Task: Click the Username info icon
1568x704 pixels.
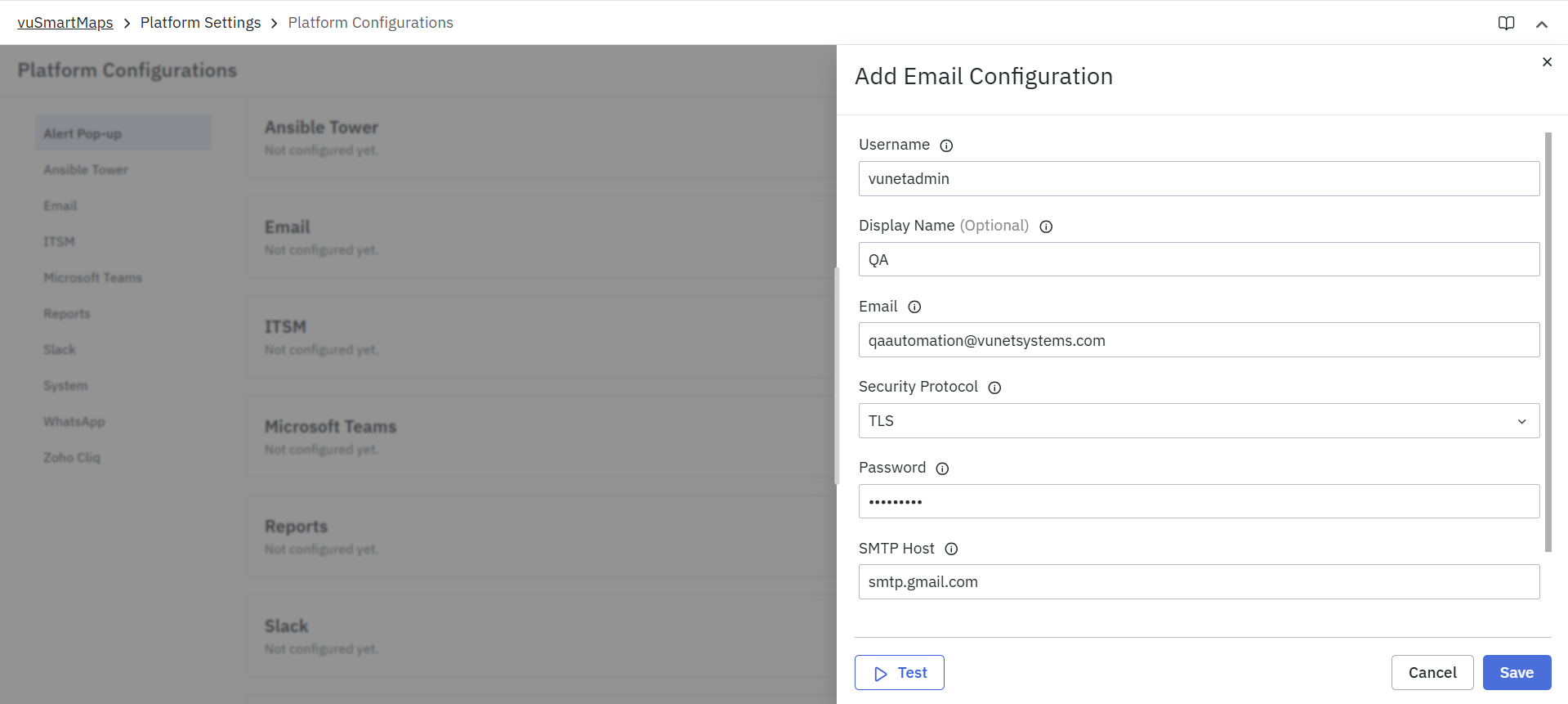Action: click(x=946, y=146)
